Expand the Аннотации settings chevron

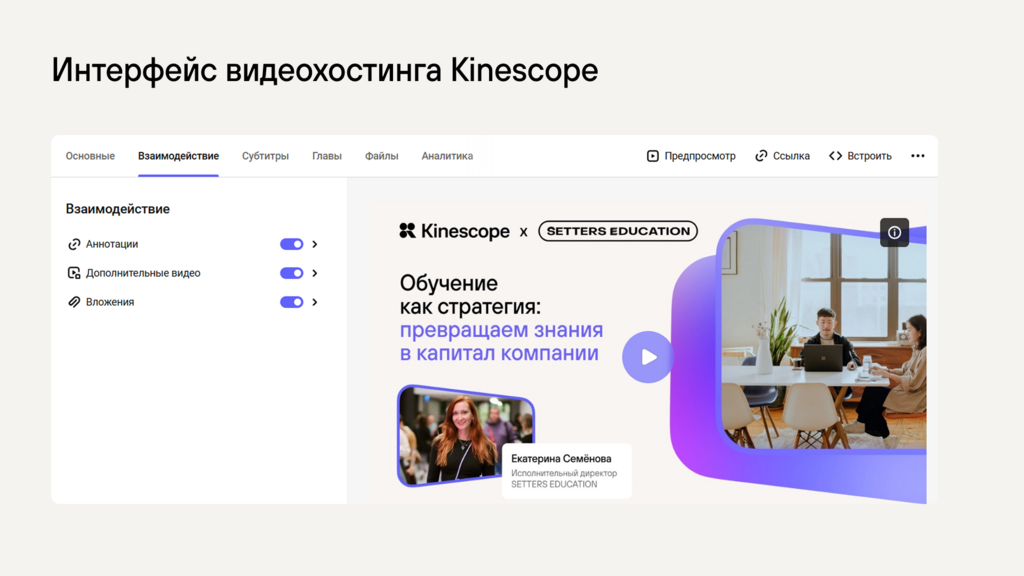pyautogui.click(x=315, y=244)
